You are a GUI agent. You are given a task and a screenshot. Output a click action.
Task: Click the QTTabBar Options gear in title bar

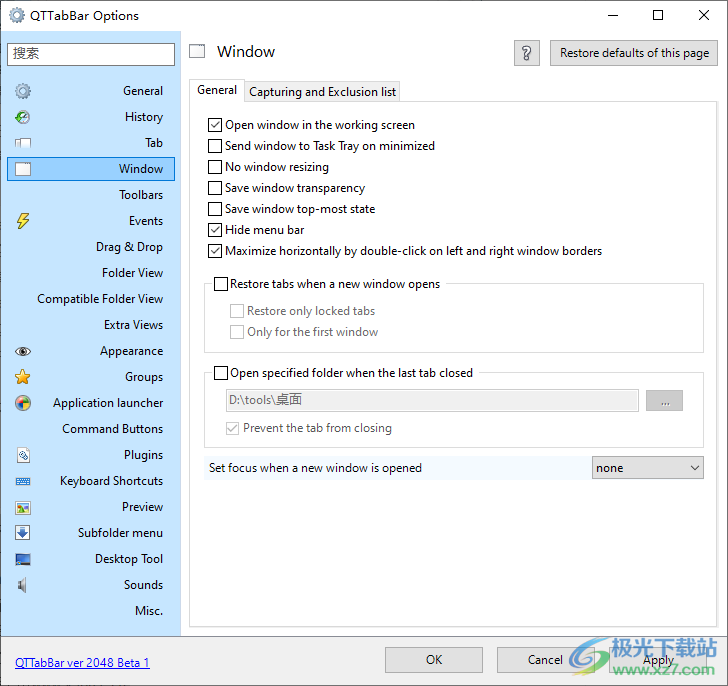[x=17, y=15]
